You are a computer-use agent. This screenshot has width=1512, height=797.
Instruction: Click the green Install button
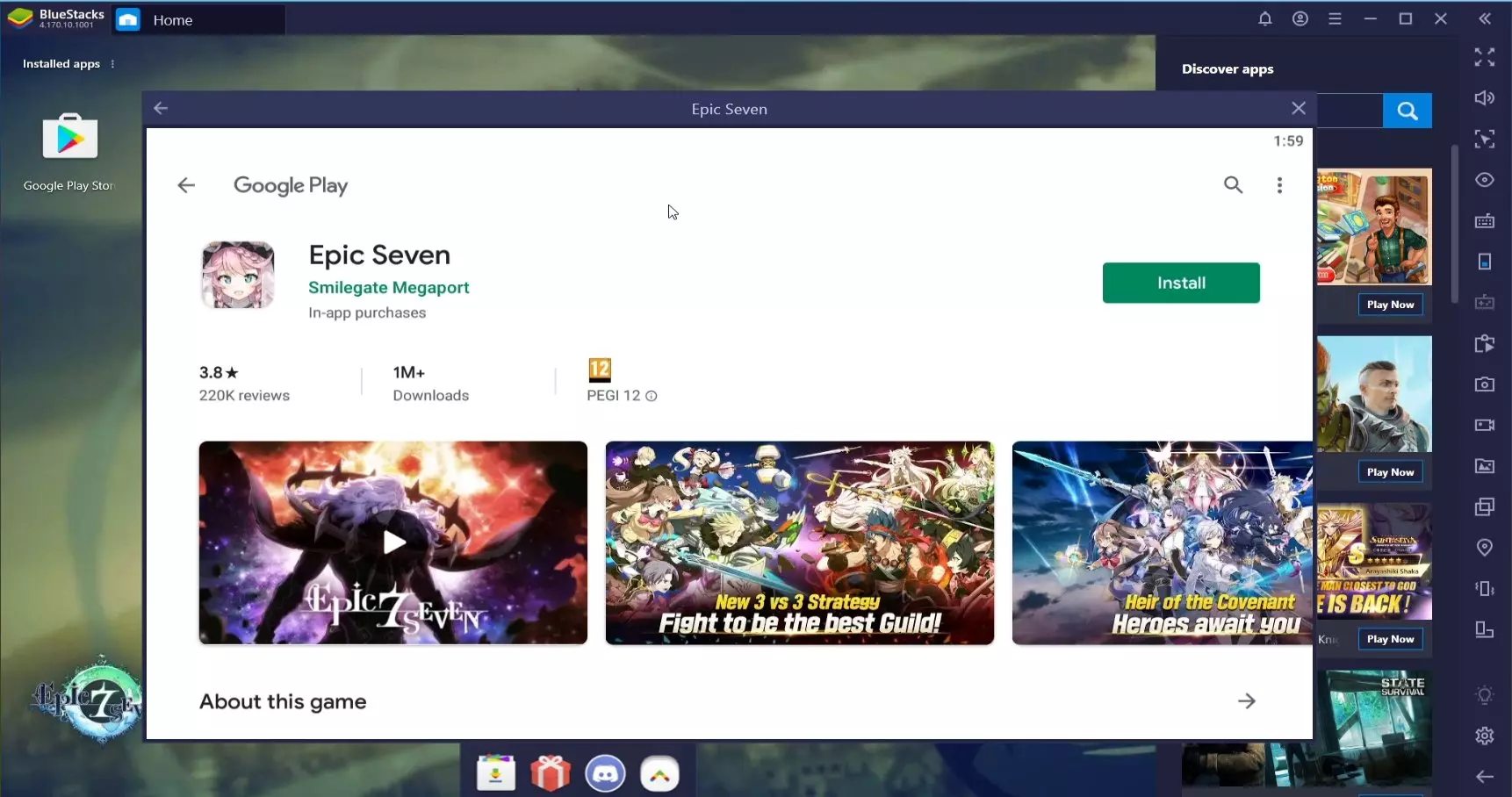pos(1180,283)
